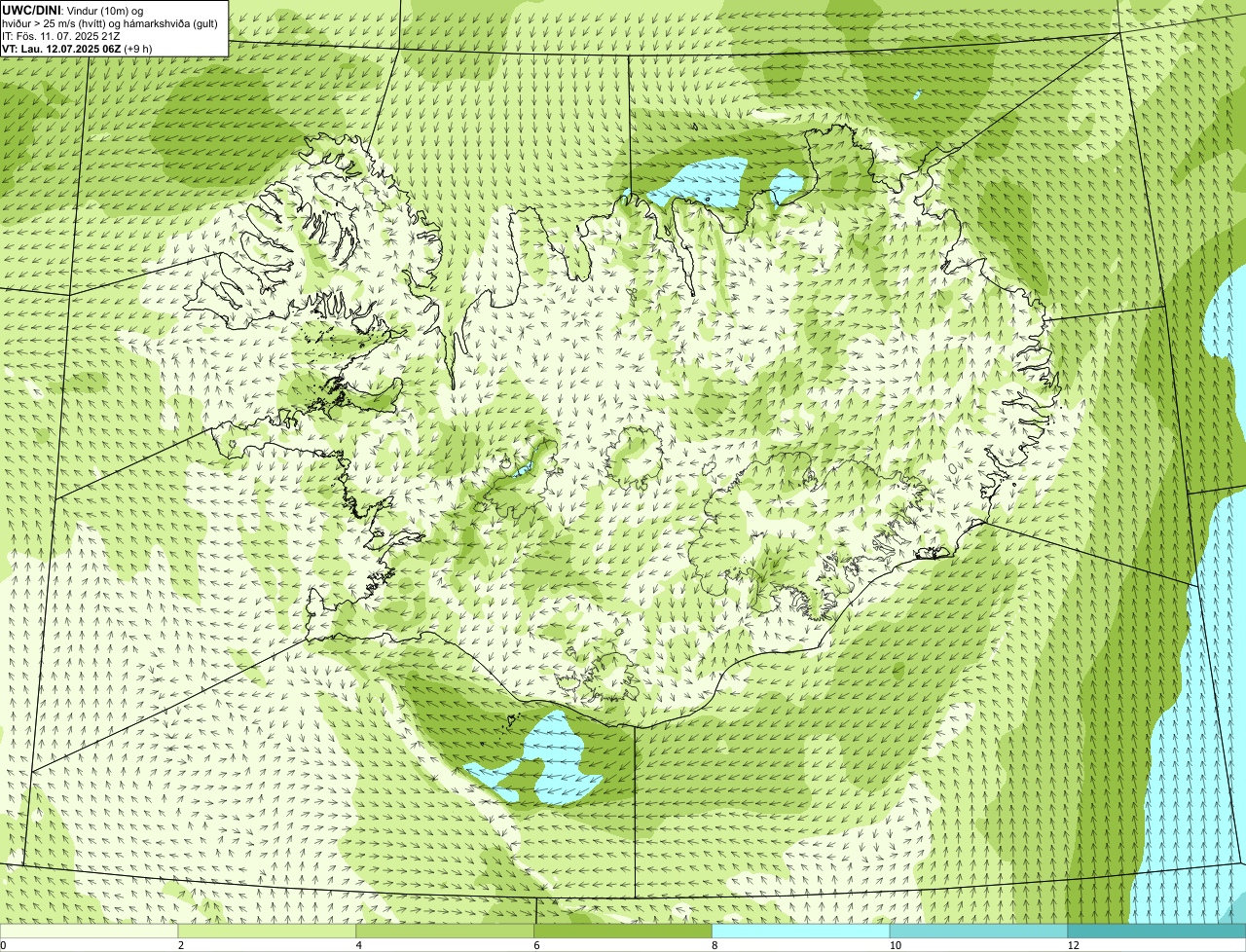Click the legend label '12'

pyautogui.click(x=1072, y=945)
